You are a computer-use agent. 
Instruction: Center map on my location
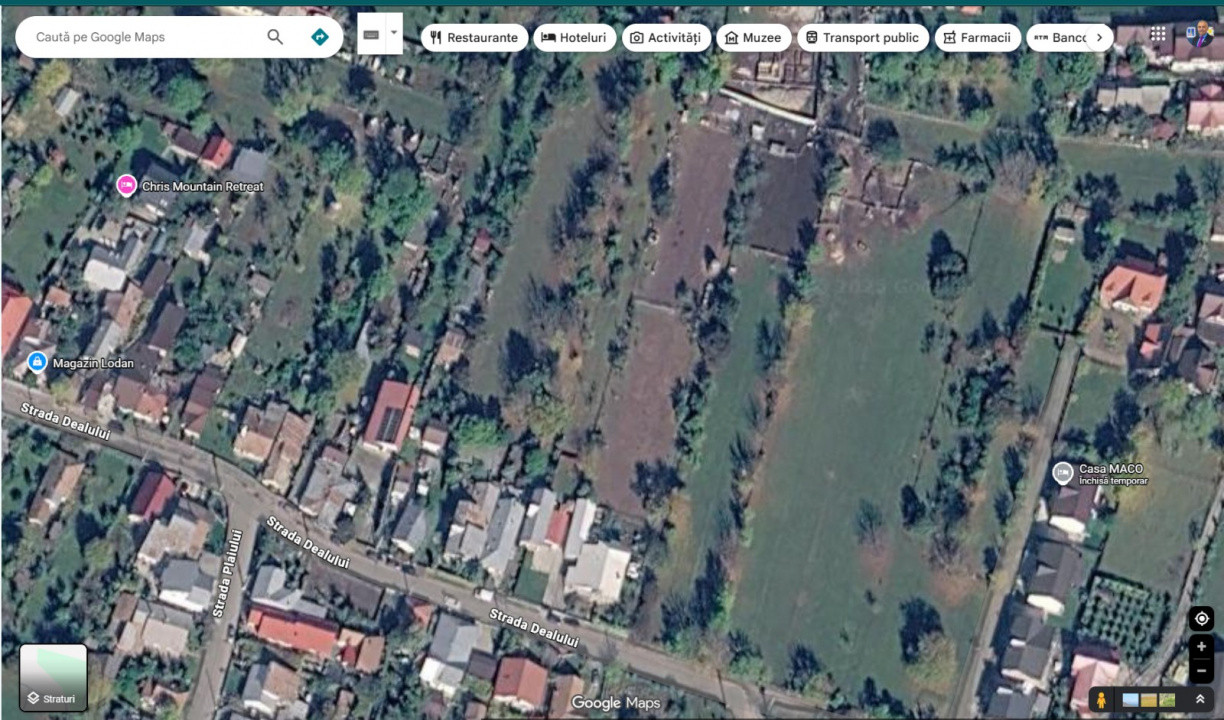coord(1201,619)
